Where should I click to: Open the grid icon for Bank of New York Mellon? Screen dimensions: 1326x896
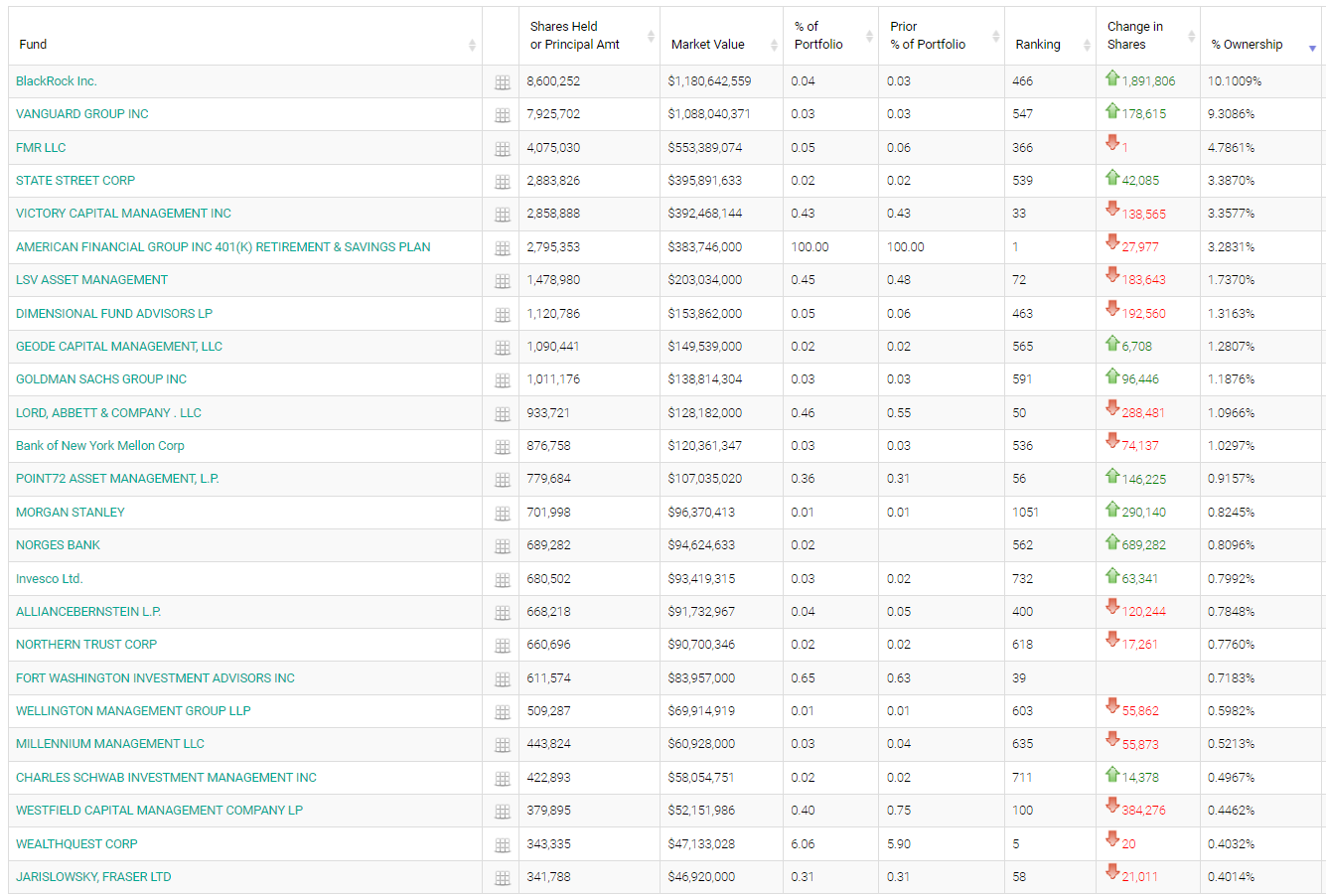coord(503,447)
